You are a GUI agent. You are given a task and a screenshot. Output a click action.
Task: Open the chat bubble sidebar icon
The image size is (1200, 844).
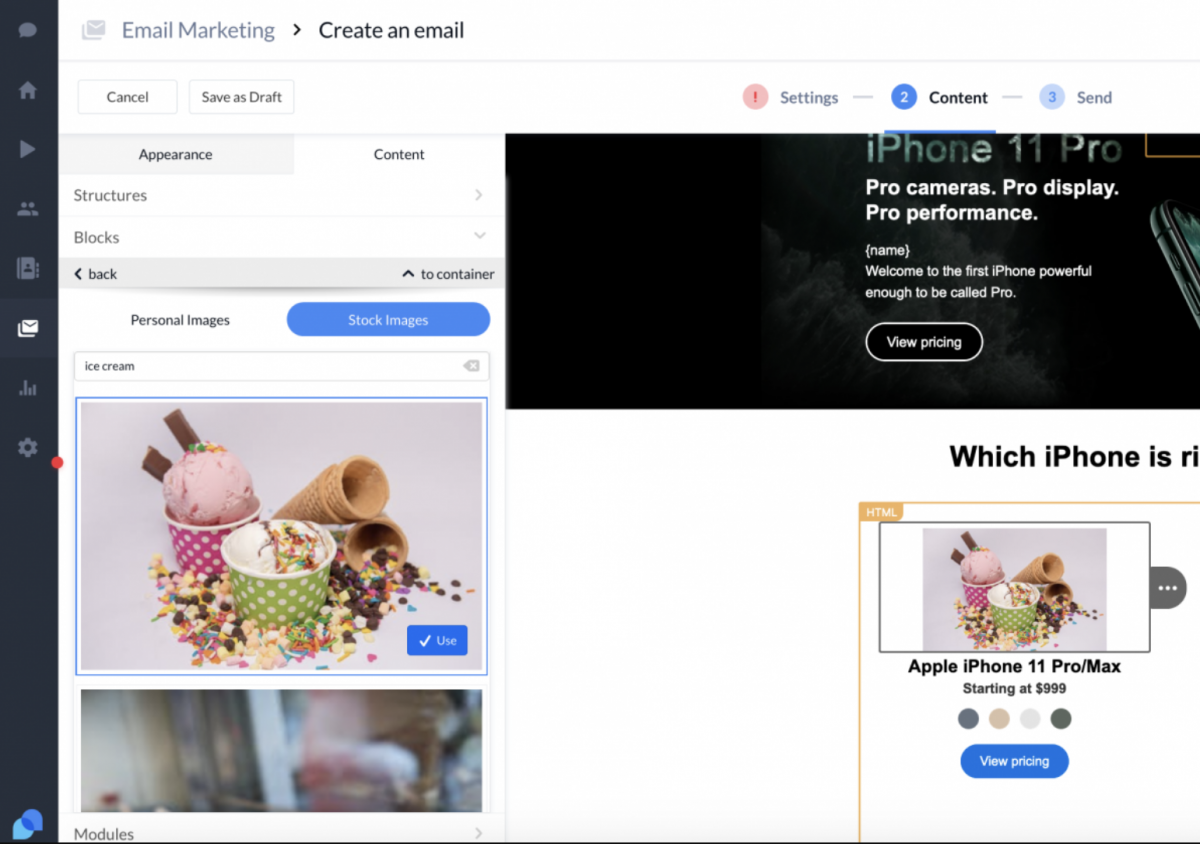click(28, 30)
